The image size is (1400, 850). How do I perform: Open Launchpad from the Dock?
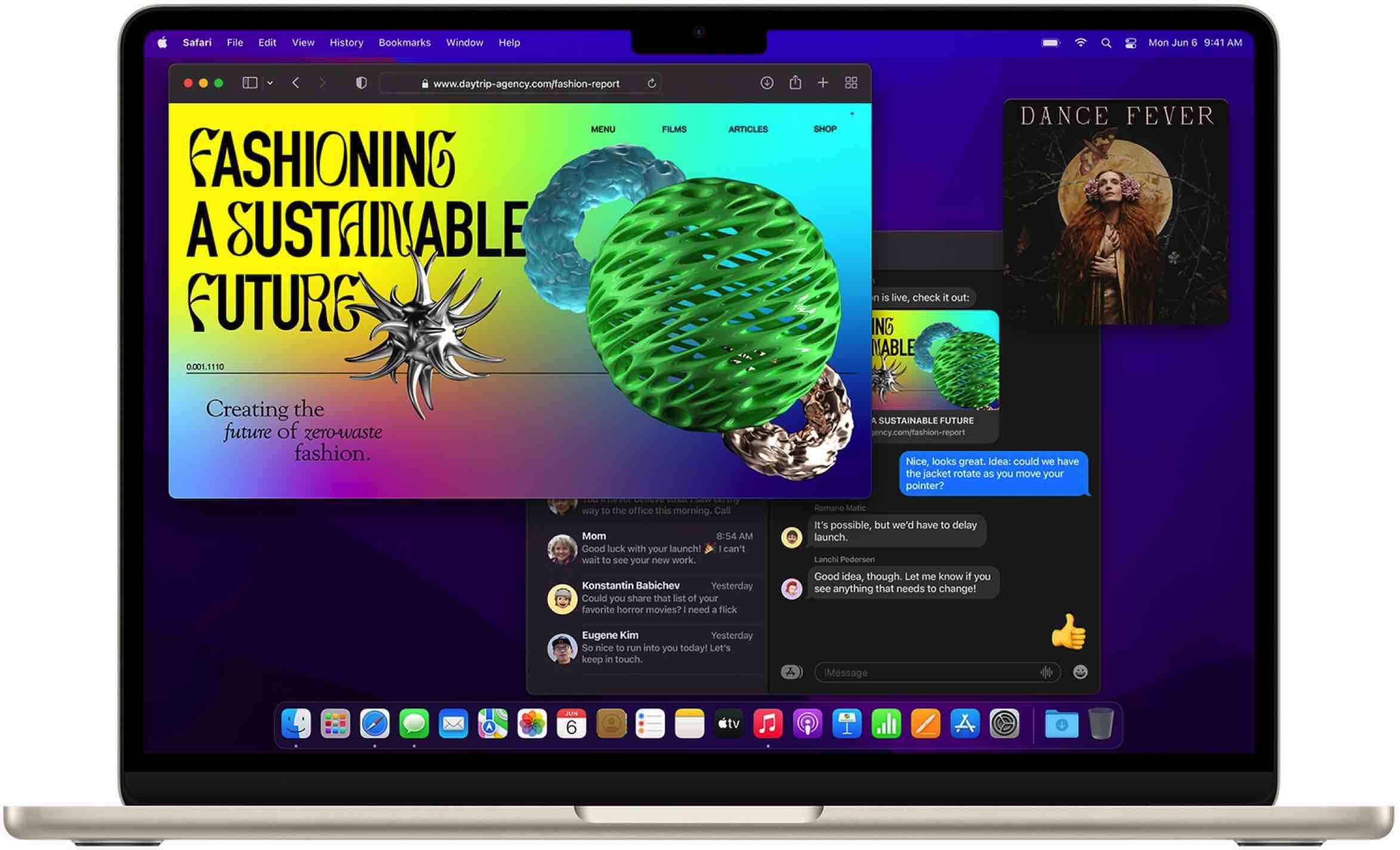(x=335, y=724)
